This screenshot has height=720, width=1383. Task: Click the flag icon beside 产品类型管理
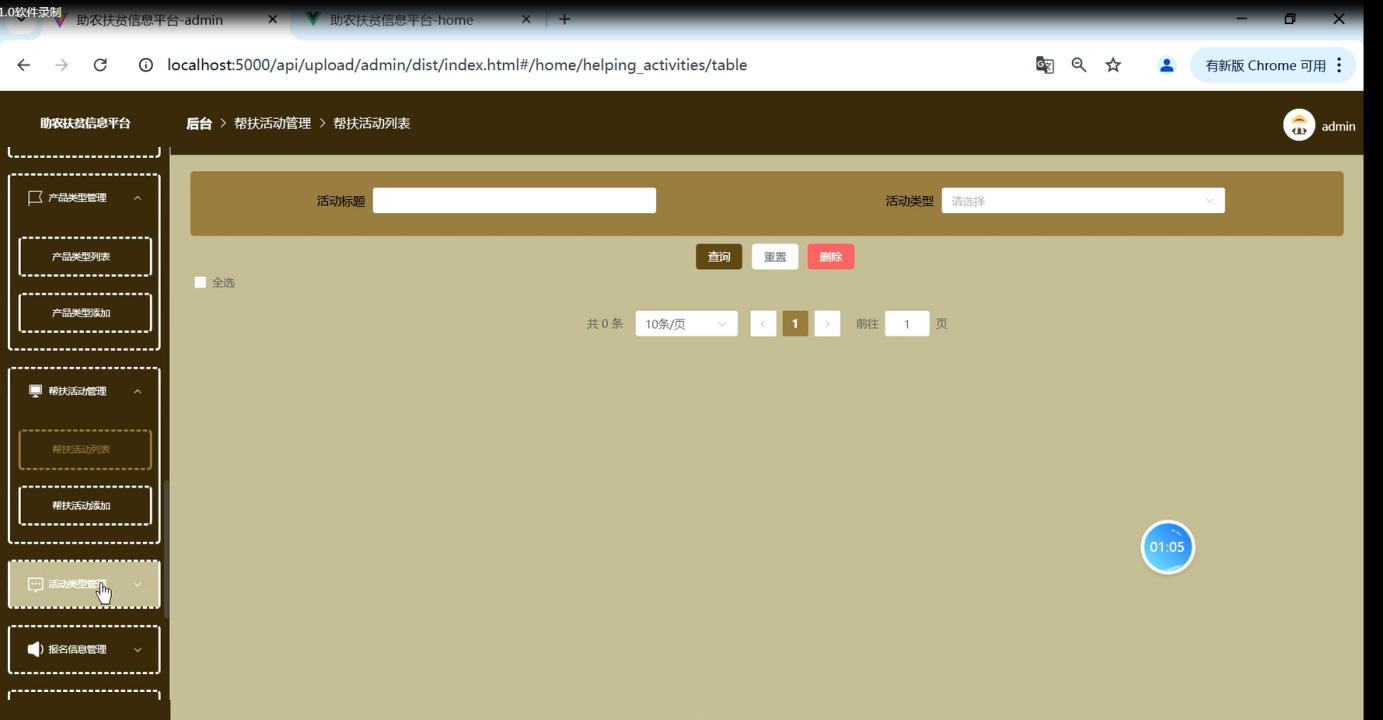tap(35, 198)
